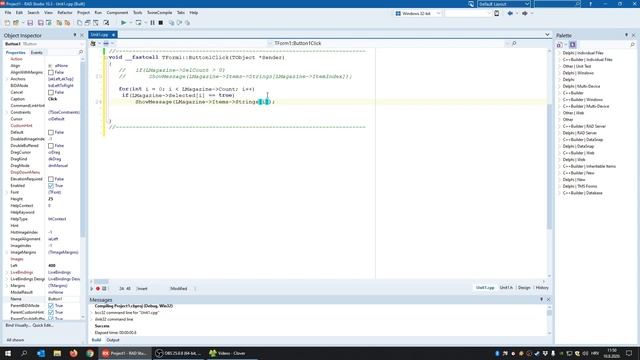Click the red macro record icon

click(98, 289)
